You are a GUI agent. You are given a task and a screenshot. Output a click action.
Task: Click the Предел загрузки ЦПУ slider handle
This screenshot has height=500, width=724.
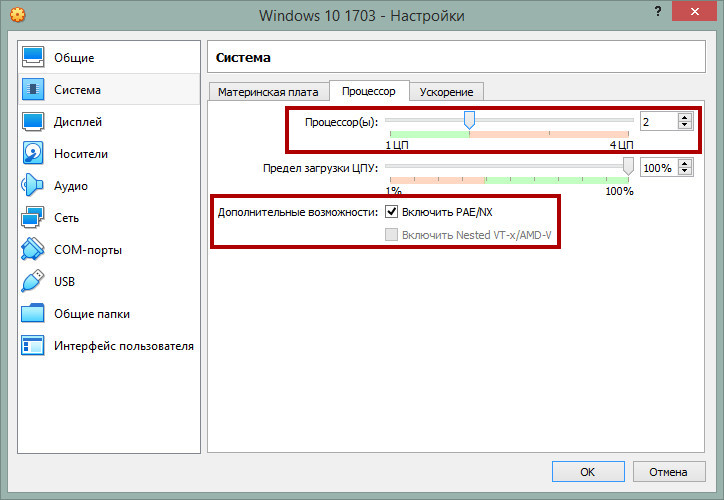click(x=628, y=166)
